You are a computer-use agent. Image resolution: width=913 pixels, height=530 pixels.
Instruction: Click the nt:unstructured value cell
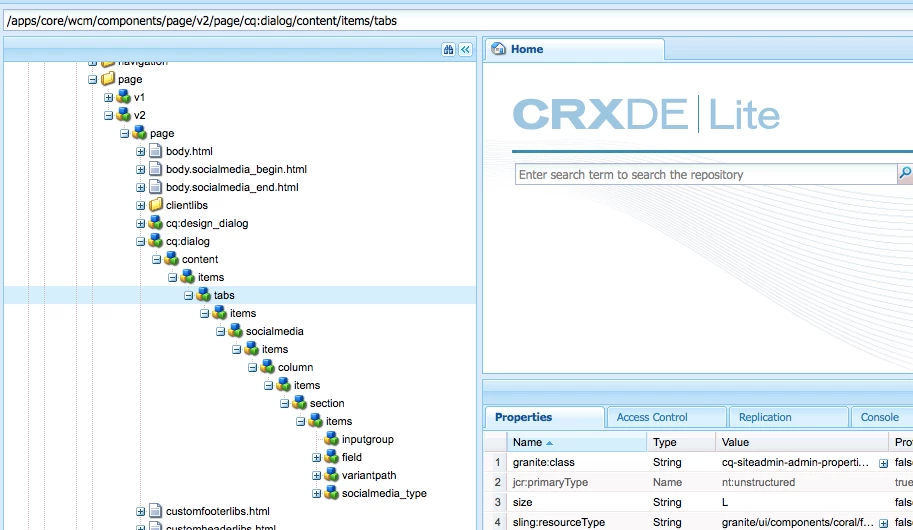click(x=802, y=482)
